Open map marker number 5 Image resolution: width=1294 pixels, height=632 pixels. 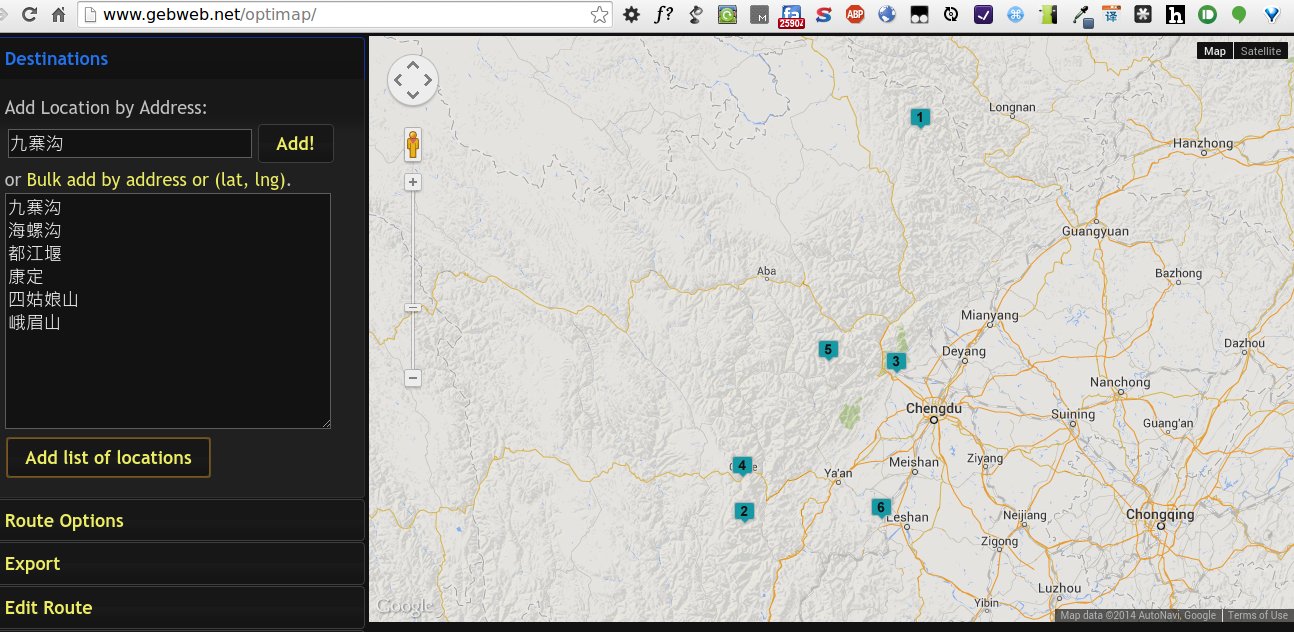828,350
